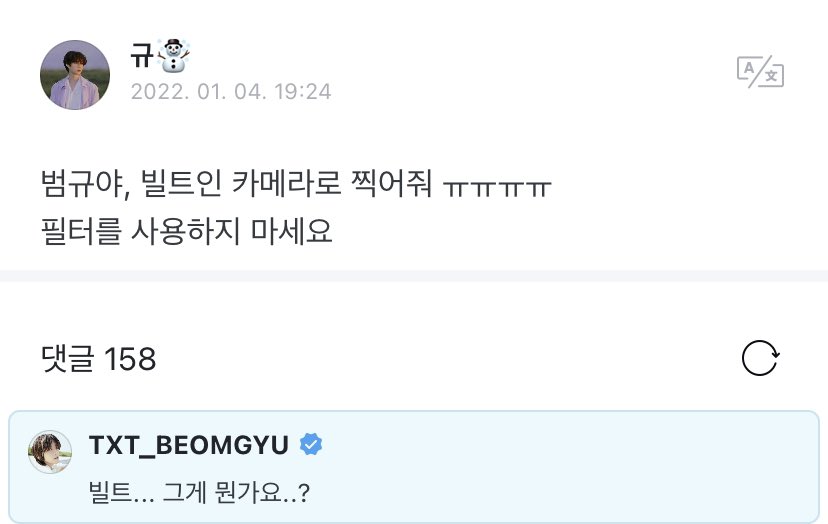The height and width of the screenshot is (524, 828).
Task: Open TXT_BEOMGYU's profile avatar
Action: pyautogui.click(x=50, y=452)
